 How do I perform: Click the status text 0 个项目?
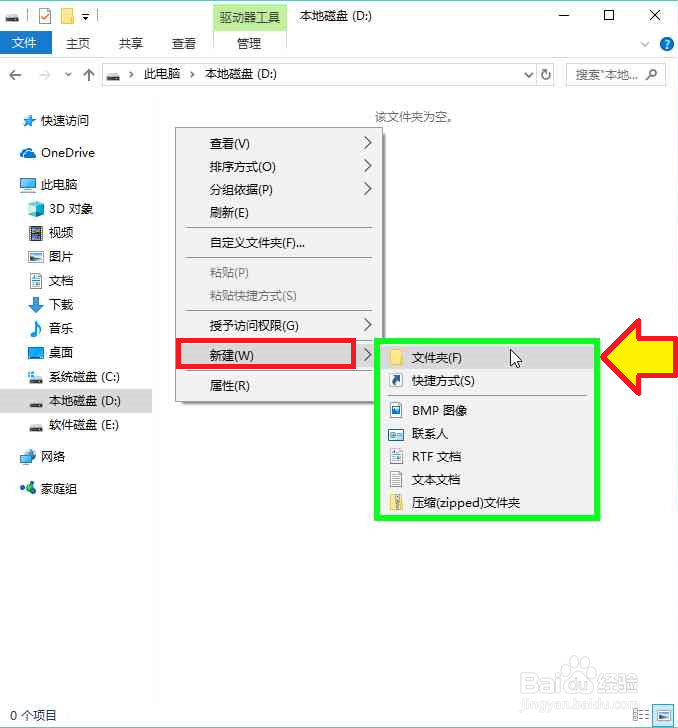click(33, 715)
